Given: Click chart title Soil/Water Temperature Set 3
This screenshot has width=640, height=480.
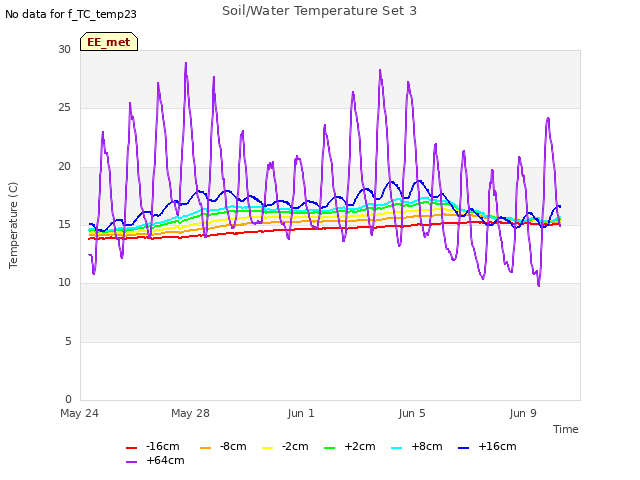Looking at the screenshot, I should pyautogui.click(x=320, y=11).
